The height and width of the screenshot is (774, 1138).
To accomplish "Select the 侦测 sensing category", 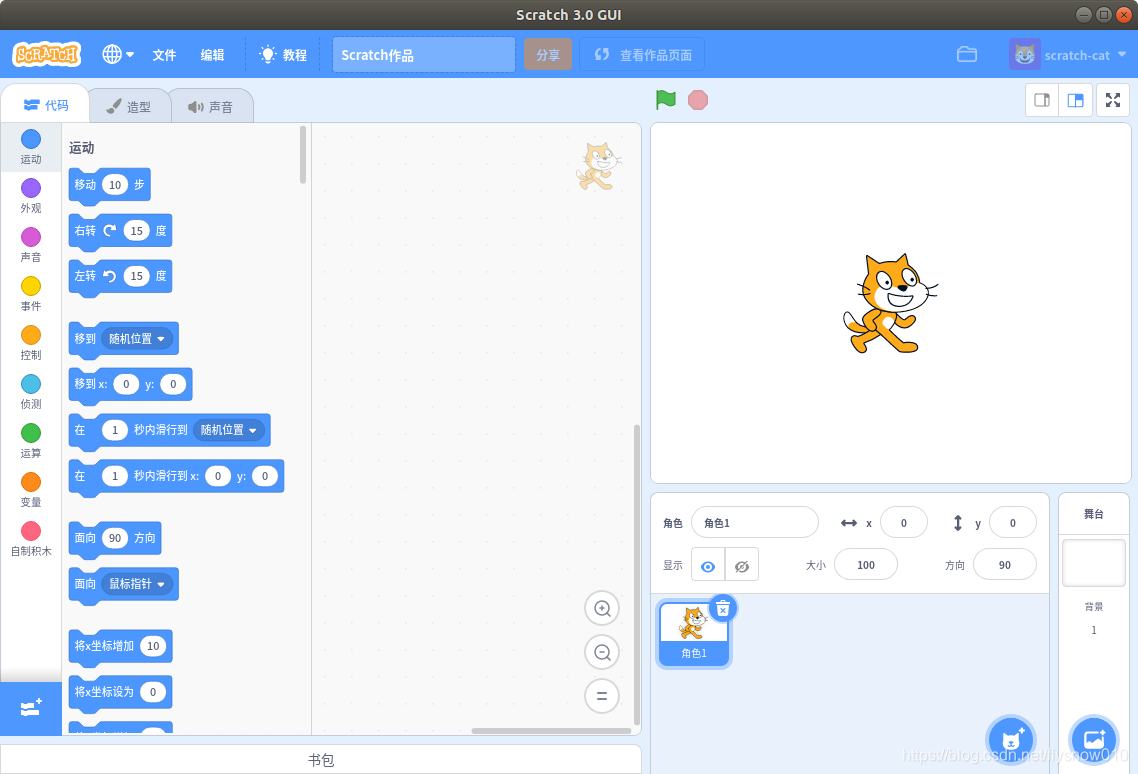I will (30, 392).
